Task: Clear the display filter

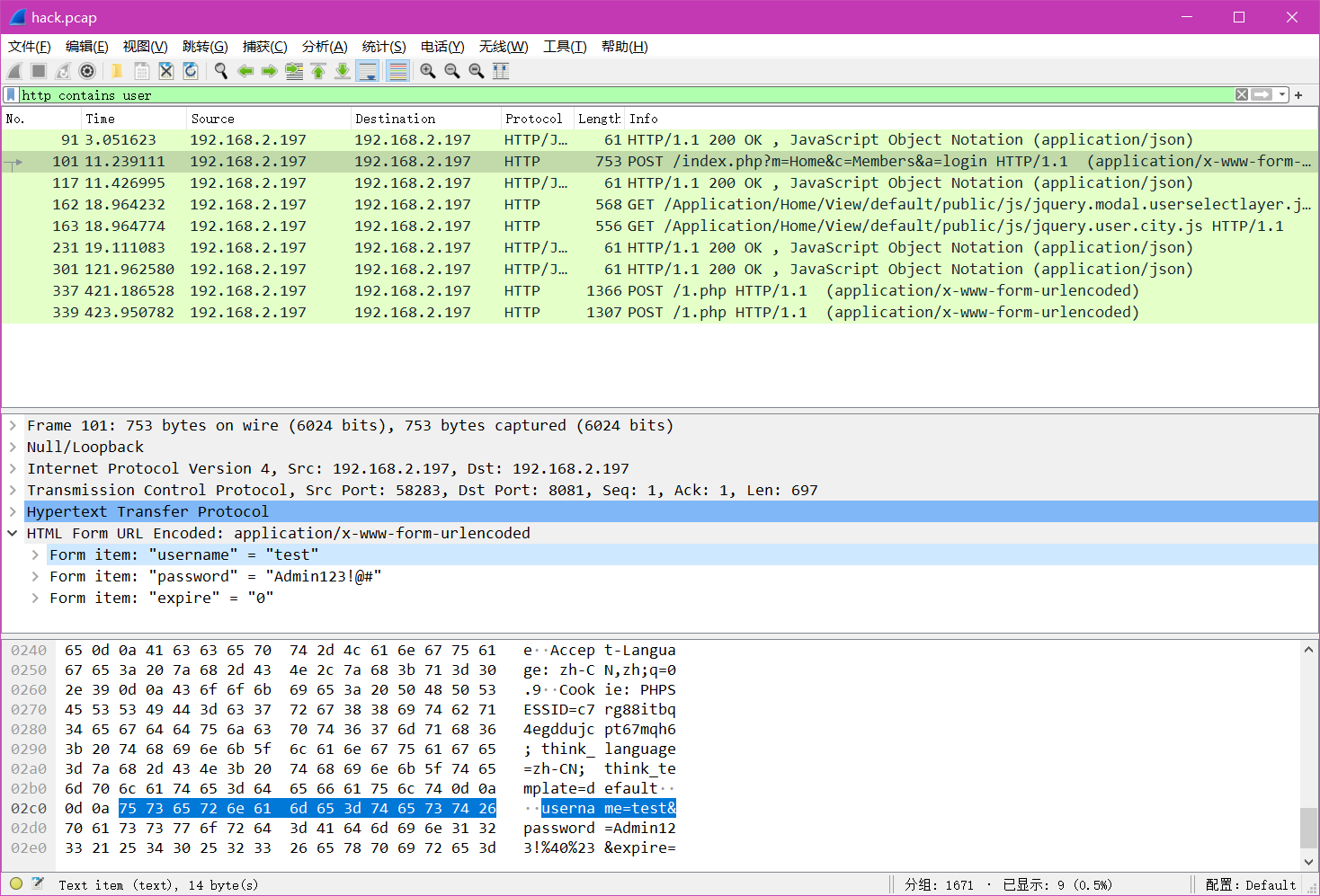Action: [x=1241, y=94]
